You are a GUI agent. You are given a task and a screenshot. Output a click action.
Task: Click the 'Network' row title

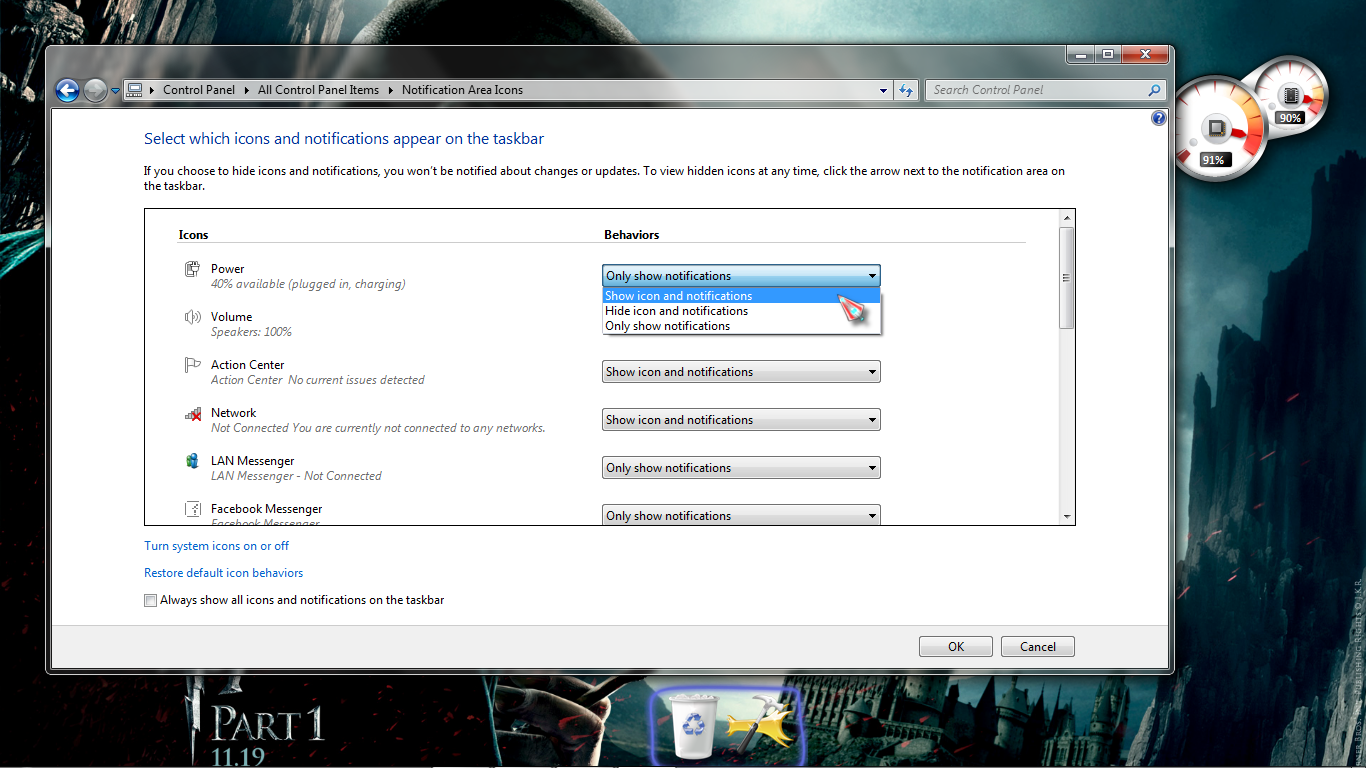click(234, 413)
